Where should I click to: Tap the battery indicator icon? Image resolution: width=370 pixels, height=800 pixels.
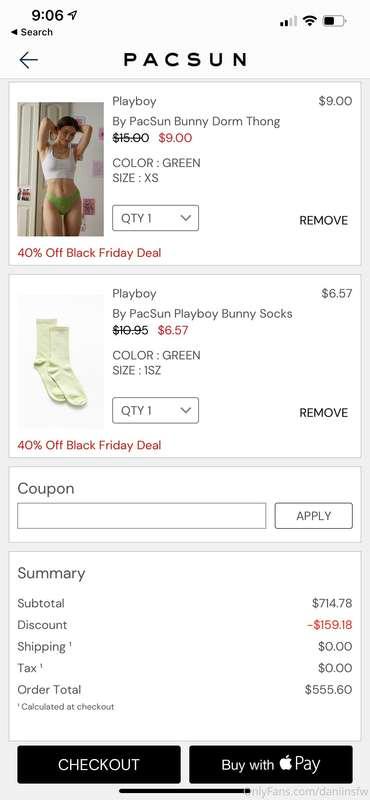(334, 21)
